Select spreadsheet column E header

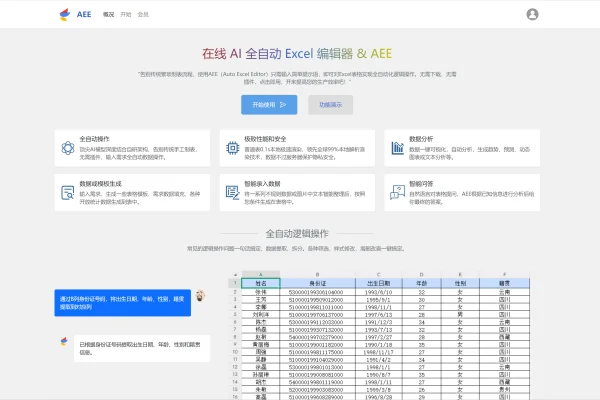pyautogui.click(x=460, y=274)
